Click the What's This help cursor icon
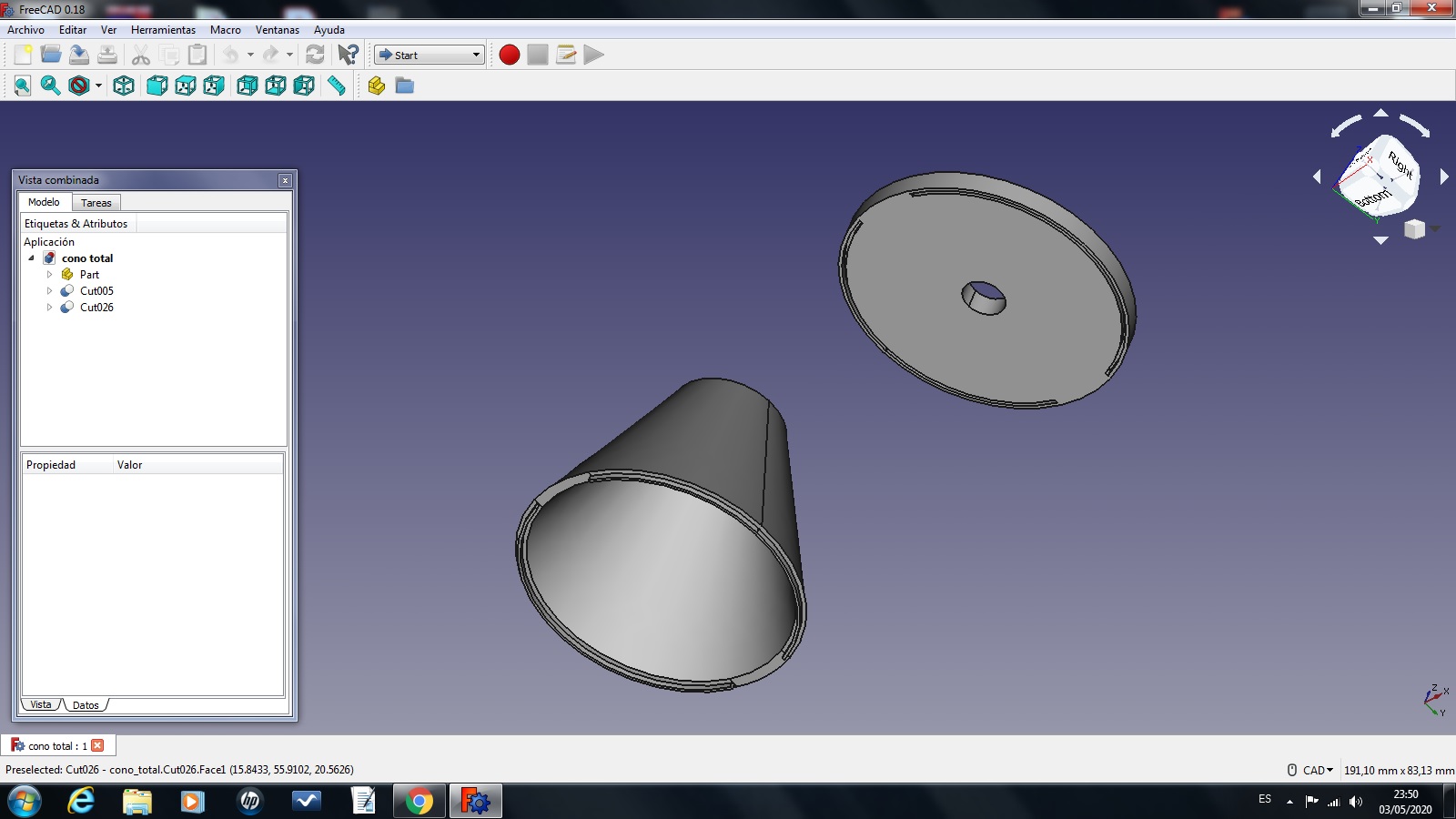 pyautogui.click(x=348, y=55)
